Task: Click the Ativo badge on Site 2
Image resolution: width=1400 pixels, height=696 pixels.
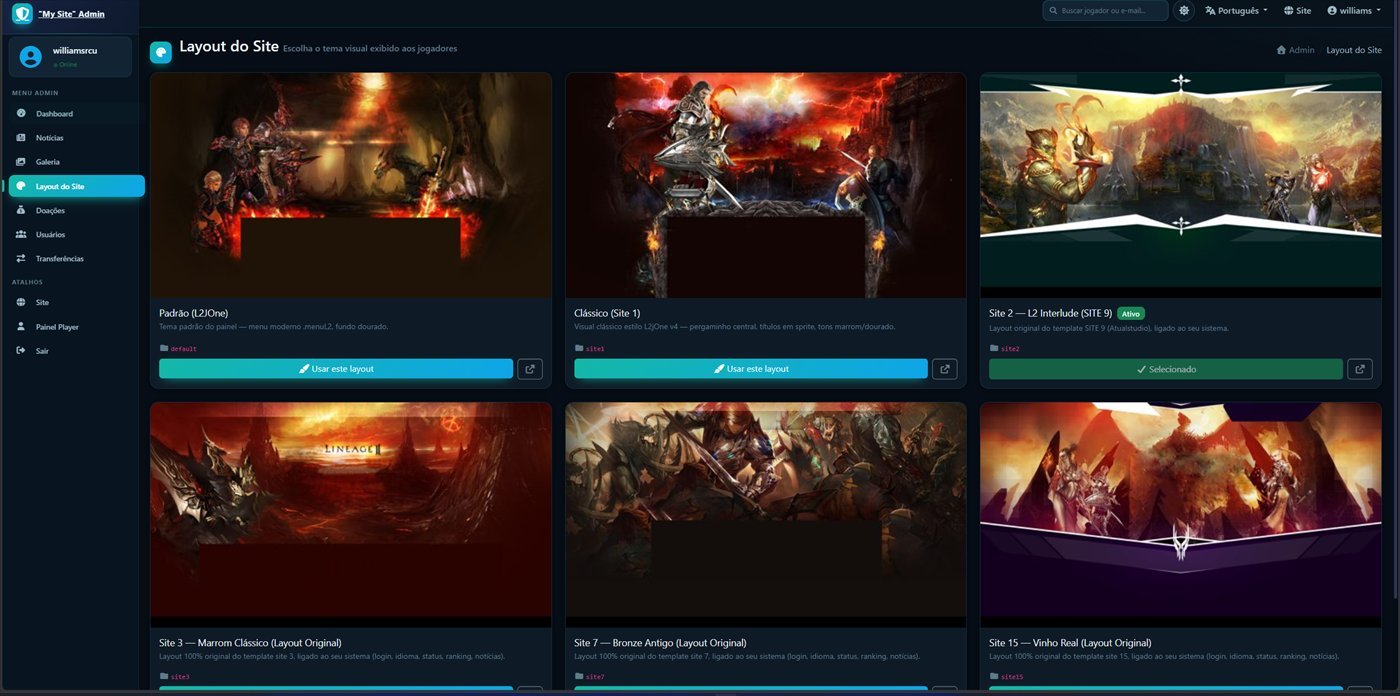Action: 1131,314
